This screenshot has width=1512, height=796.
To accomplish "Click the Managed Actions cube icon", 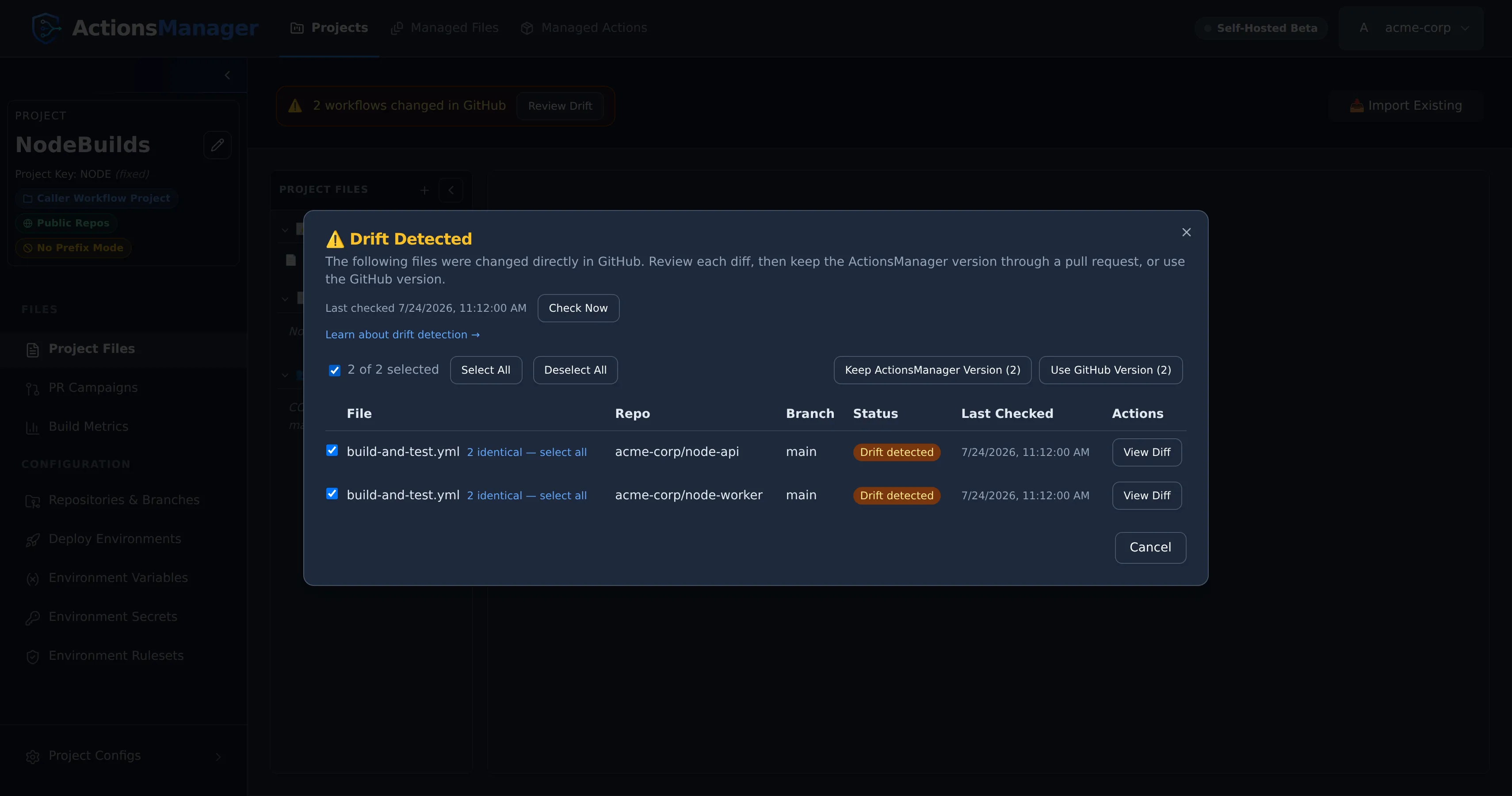I will (x=527, y=28).
